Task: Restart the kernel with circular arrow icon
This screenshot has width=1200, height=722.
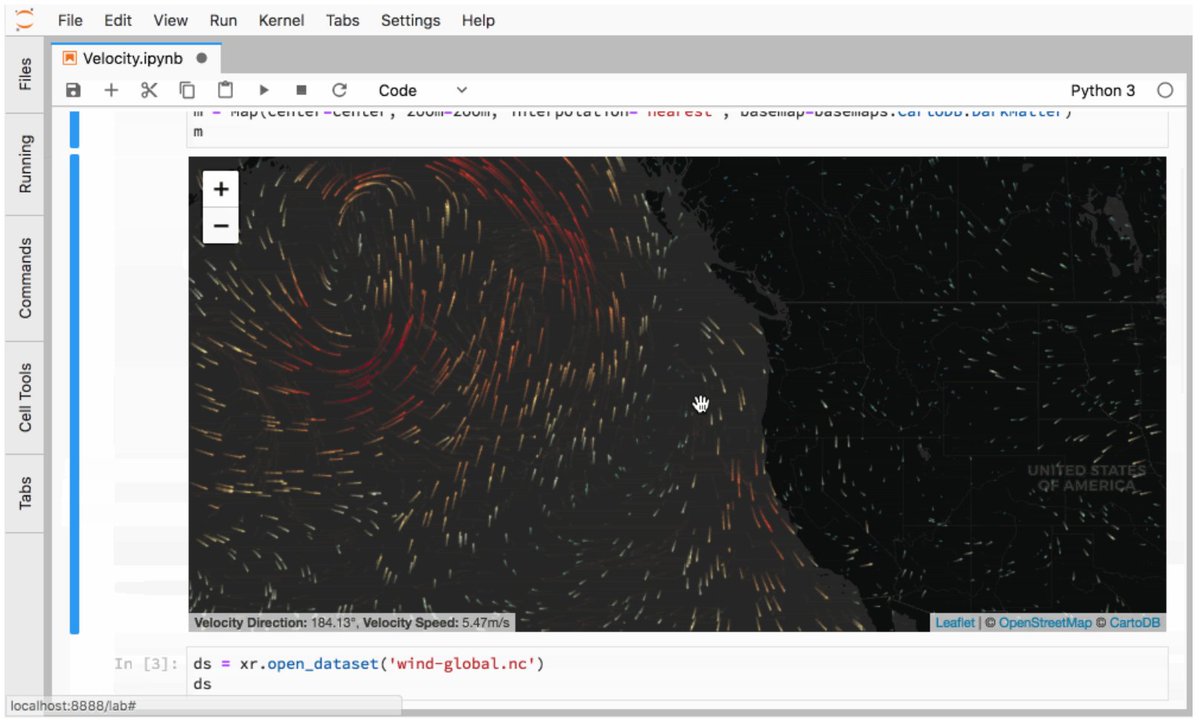Action: coord(339,90)
